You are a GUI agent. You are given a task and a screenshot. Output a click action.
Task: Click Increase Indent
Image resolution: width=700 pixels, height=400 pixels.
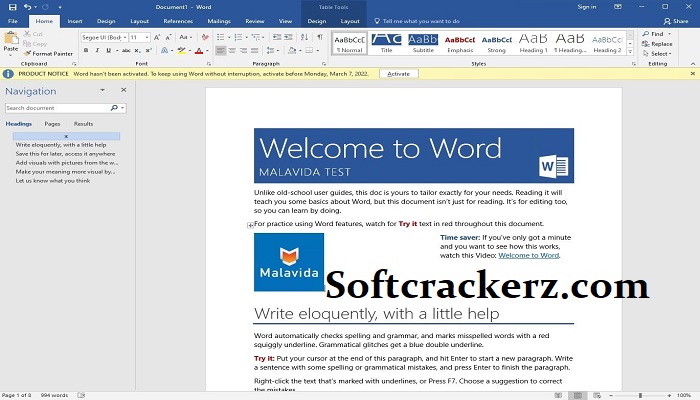(288, 38)
